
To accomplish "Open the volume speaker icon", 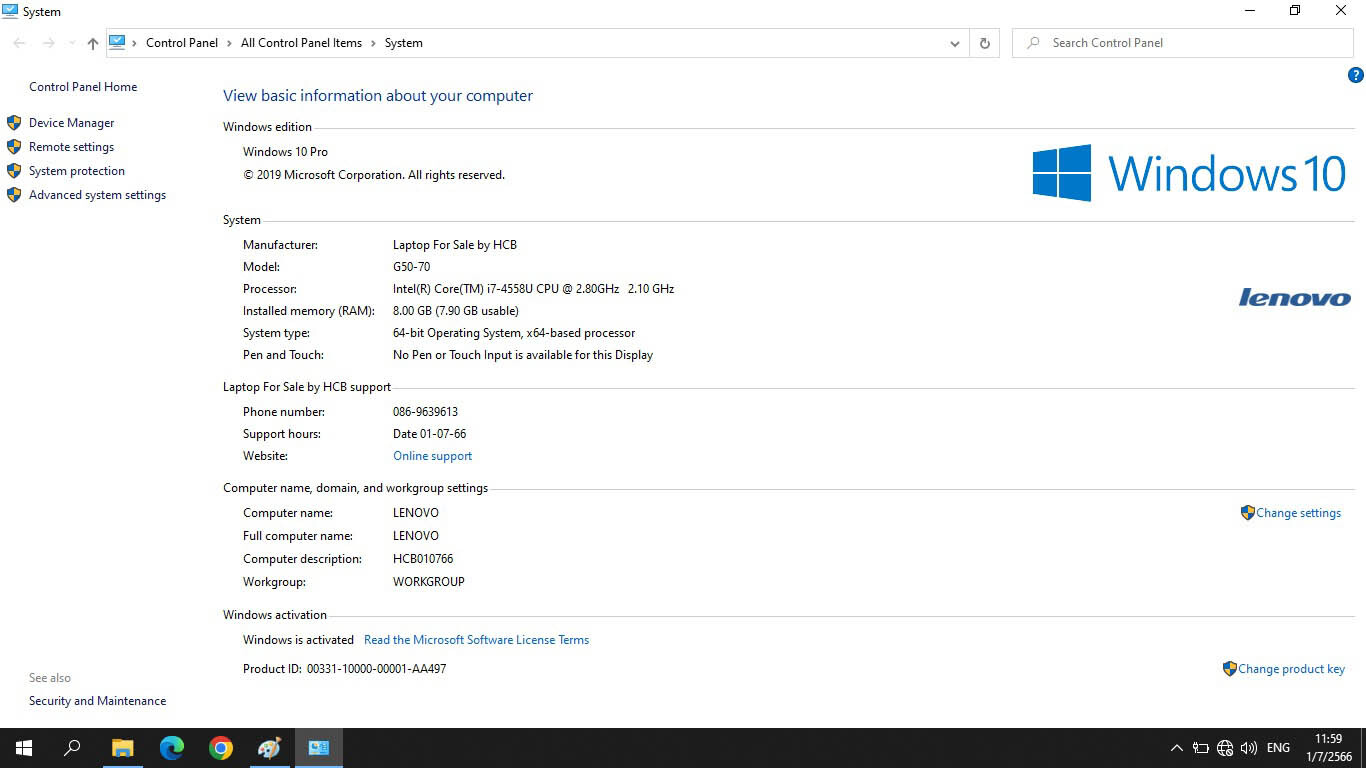I will pyautogui.click(x=1249, y=748).
